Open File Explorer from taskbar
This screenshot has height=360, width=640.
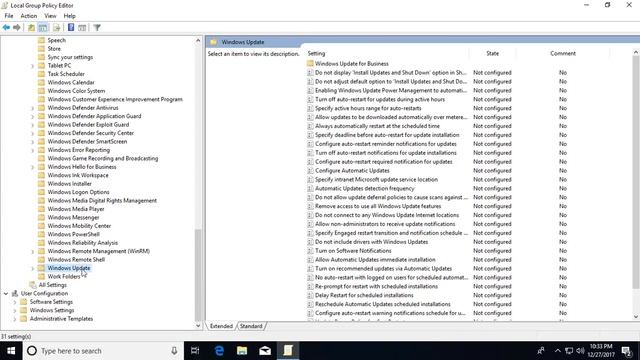(x=242, y=351)
